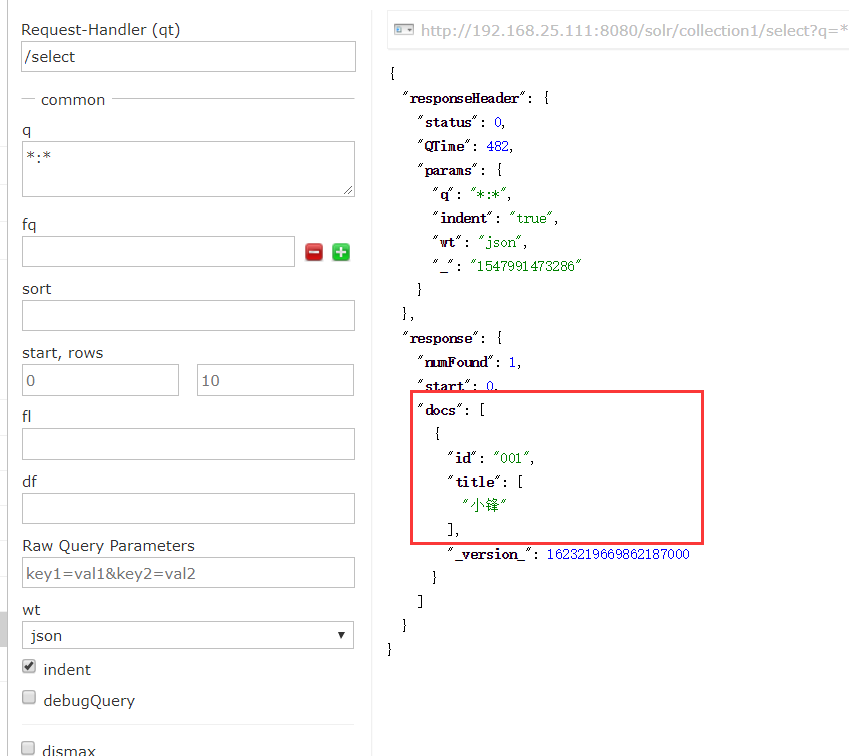Image resolution: width=849 pixels, height=756 pixels.
Task: Click the indent value "true" in params
Action: pyautogui.click(x=531, y=218)
